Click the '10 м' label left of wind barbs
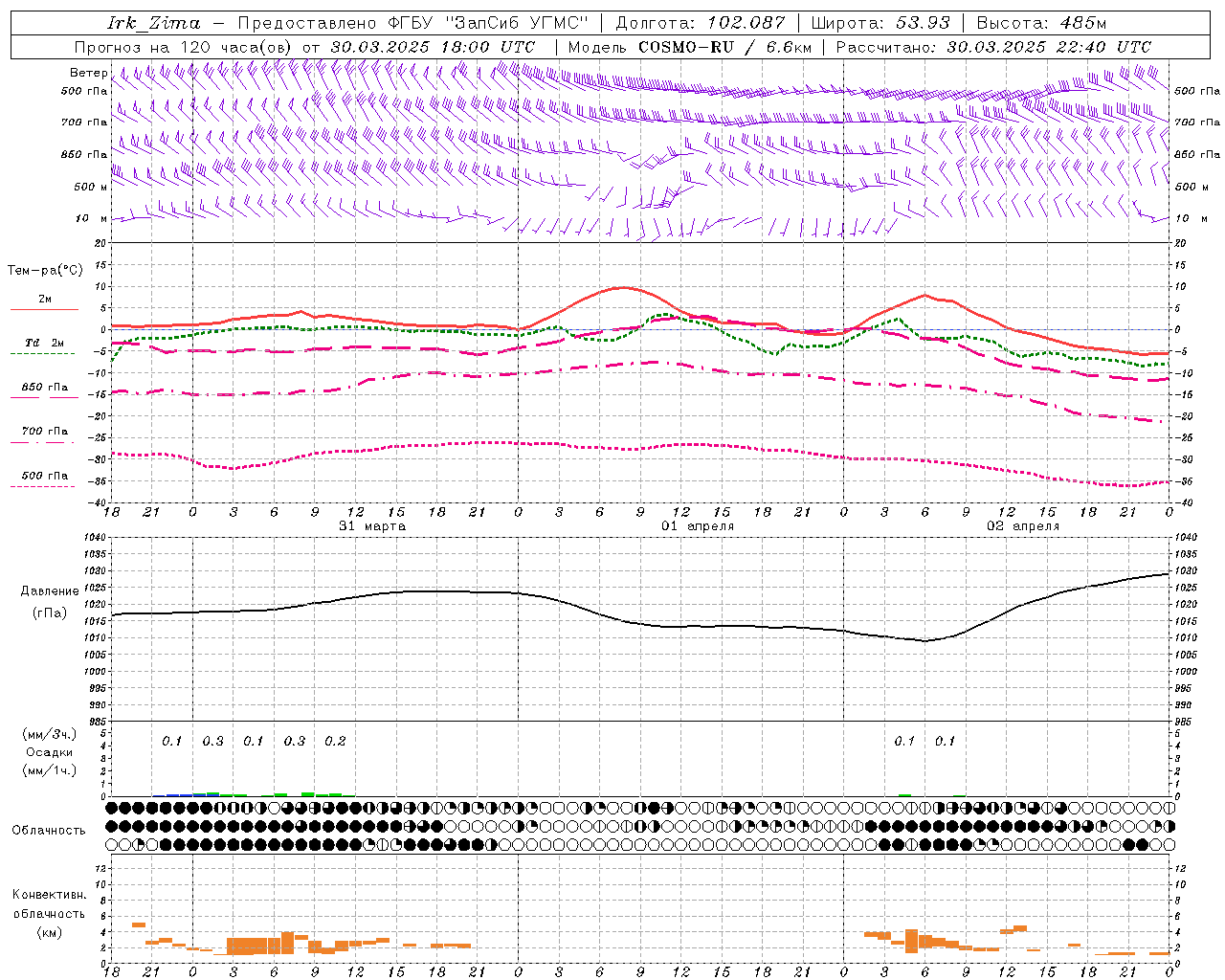This screenshot has width=1225, height=980. 91,218
